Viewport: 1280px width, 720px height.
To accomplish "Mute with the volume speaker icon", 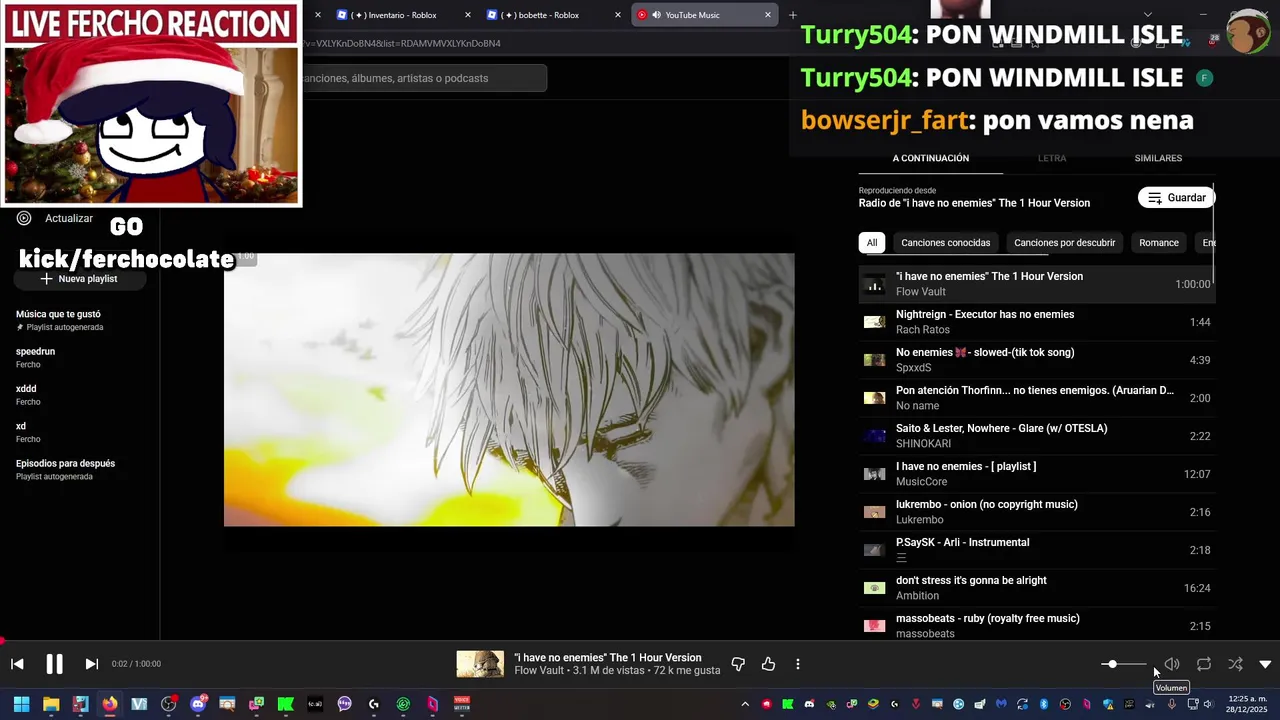I will [1172, 664].
